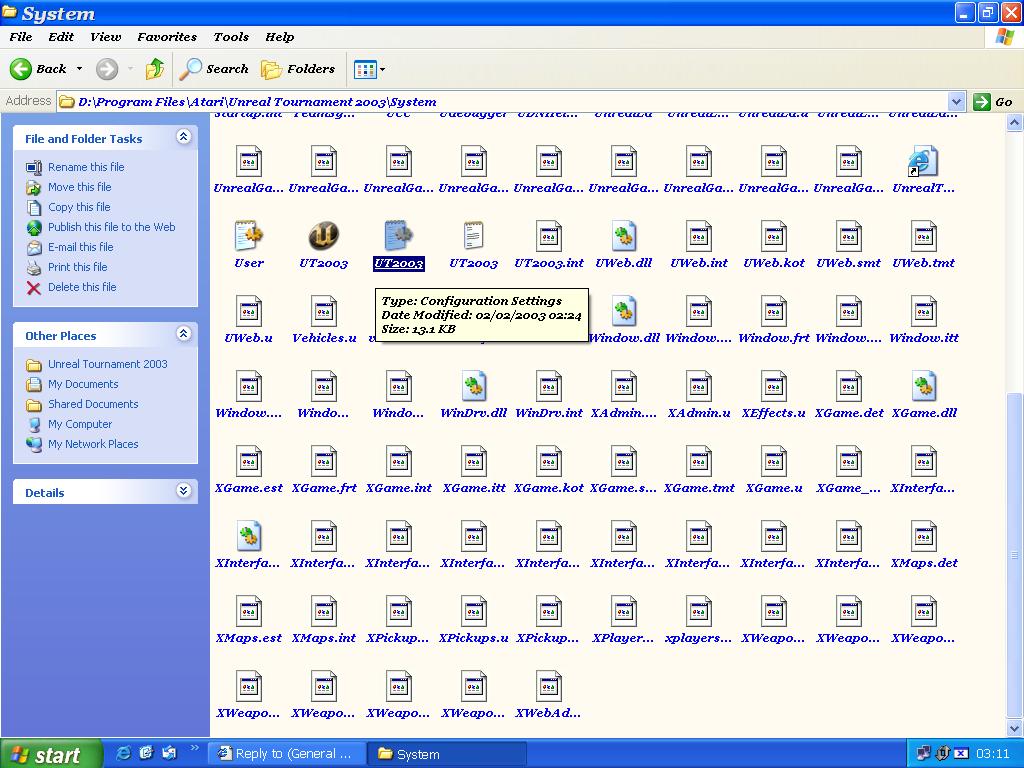Select the XGame.u file icon
This screenshot has height=768, width=1024.
pyautogui.click(x=774, y=461)
